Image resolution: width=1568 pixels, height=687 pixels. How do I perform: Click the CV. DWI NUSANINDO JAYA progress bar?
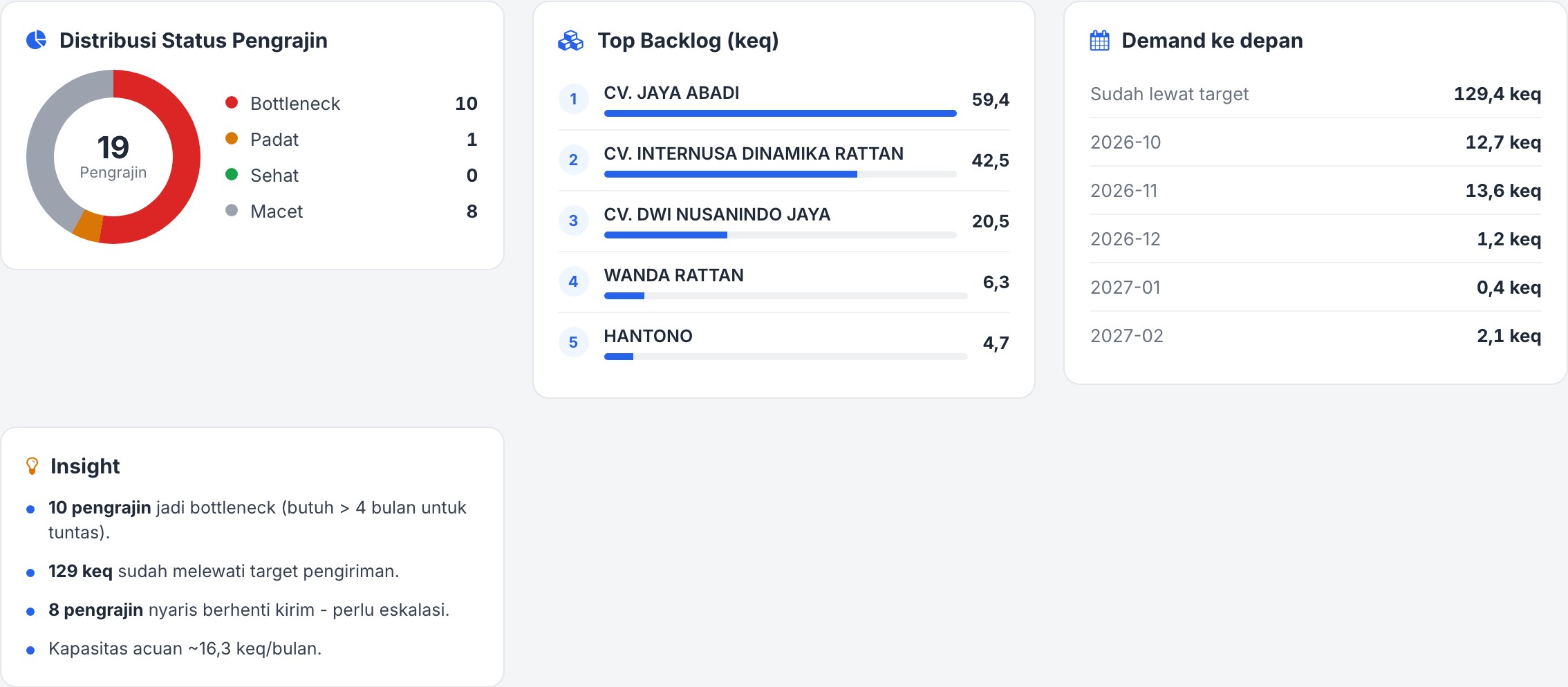click(780, 235)
